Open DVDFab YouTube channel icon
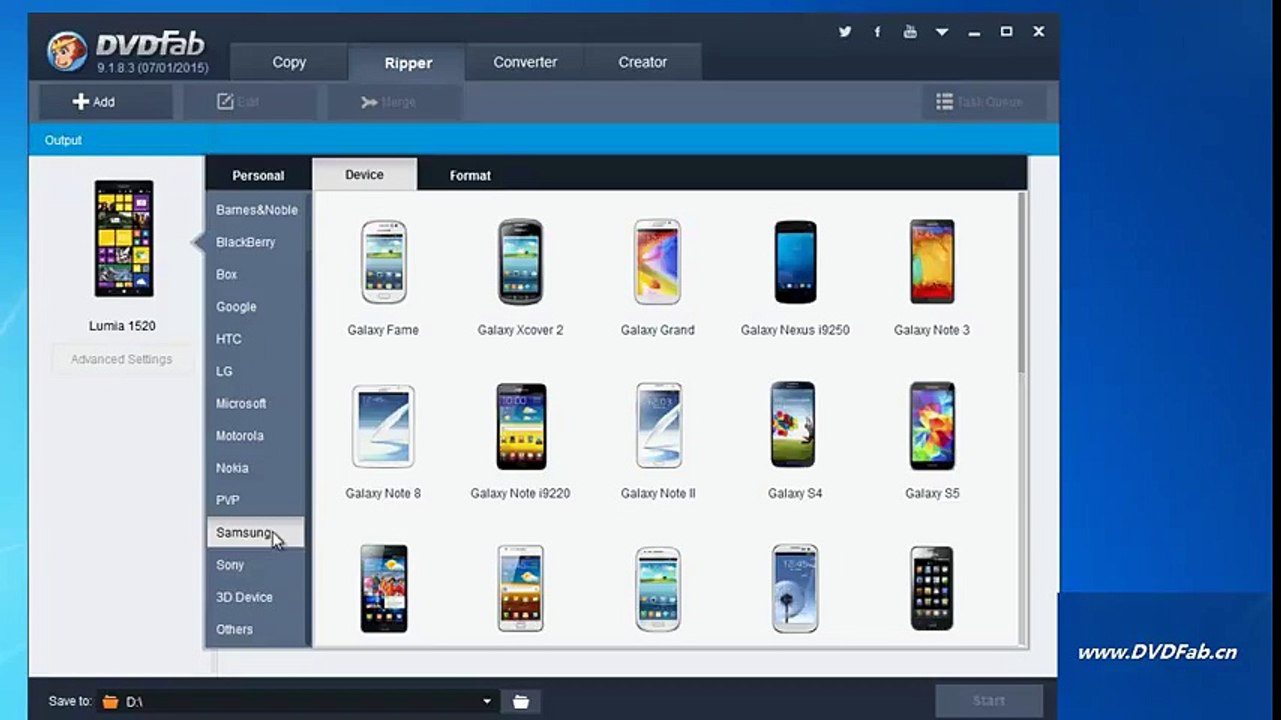The height and width of the screenshot is (720, 1281). 910,32
